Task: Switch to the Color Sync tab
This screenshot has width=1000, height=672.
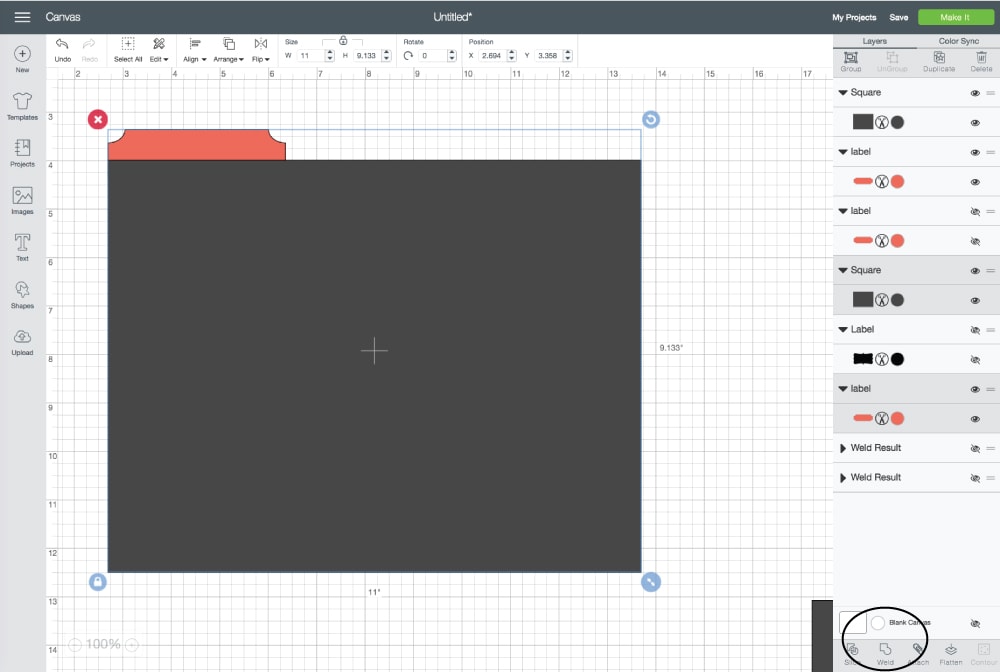Action: [958, 41]
